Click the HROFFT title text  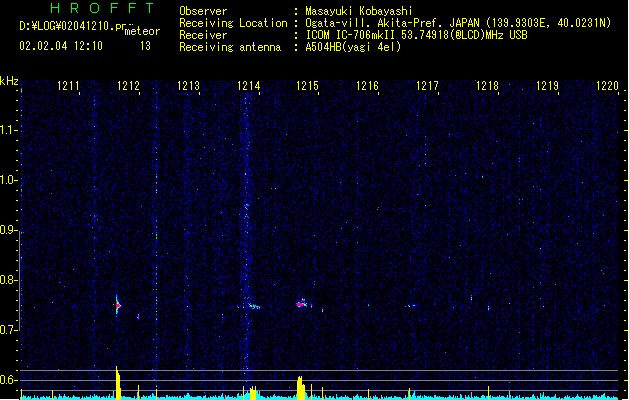click(x=103, y=8)
